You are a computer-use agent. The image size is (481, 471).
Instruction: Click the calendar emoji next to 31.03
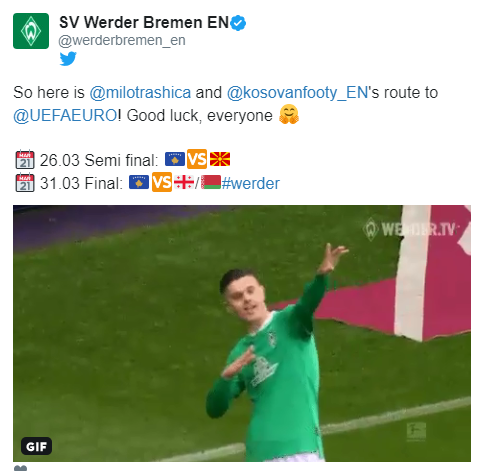pos(25,182)
